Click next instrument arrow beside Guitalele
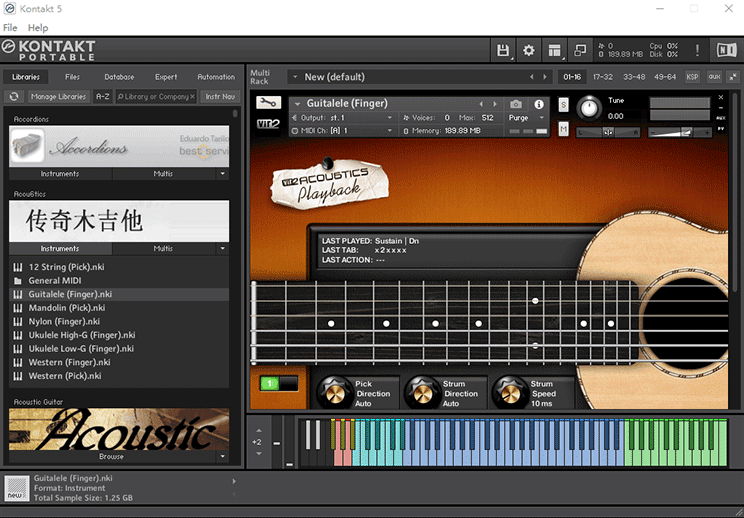This screenshot has height=518, width=744. [495, 104]
